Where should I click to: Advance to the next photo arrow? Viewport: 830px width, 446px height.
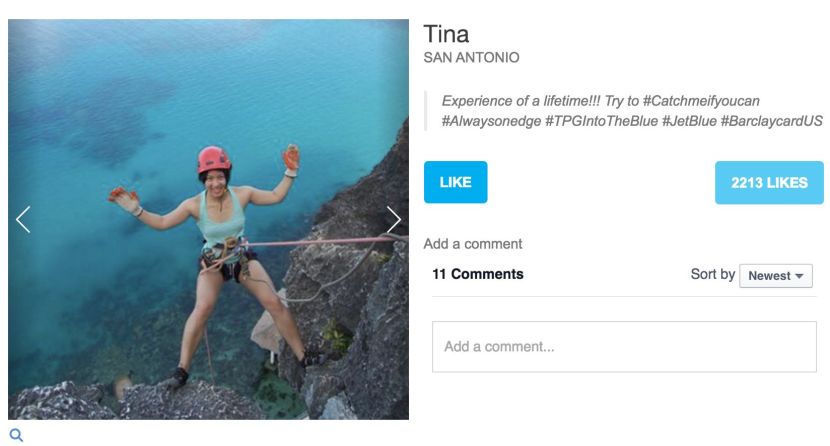(393, 219)
